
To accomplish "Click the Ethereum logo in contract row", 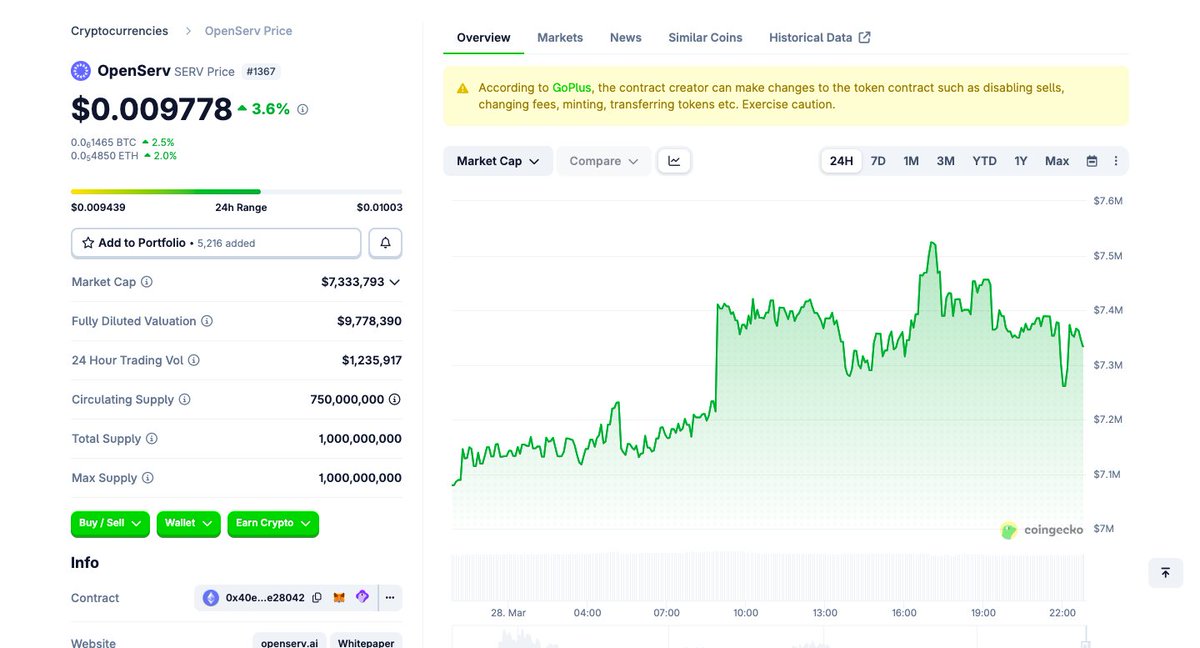I will (x=211, y=598).
